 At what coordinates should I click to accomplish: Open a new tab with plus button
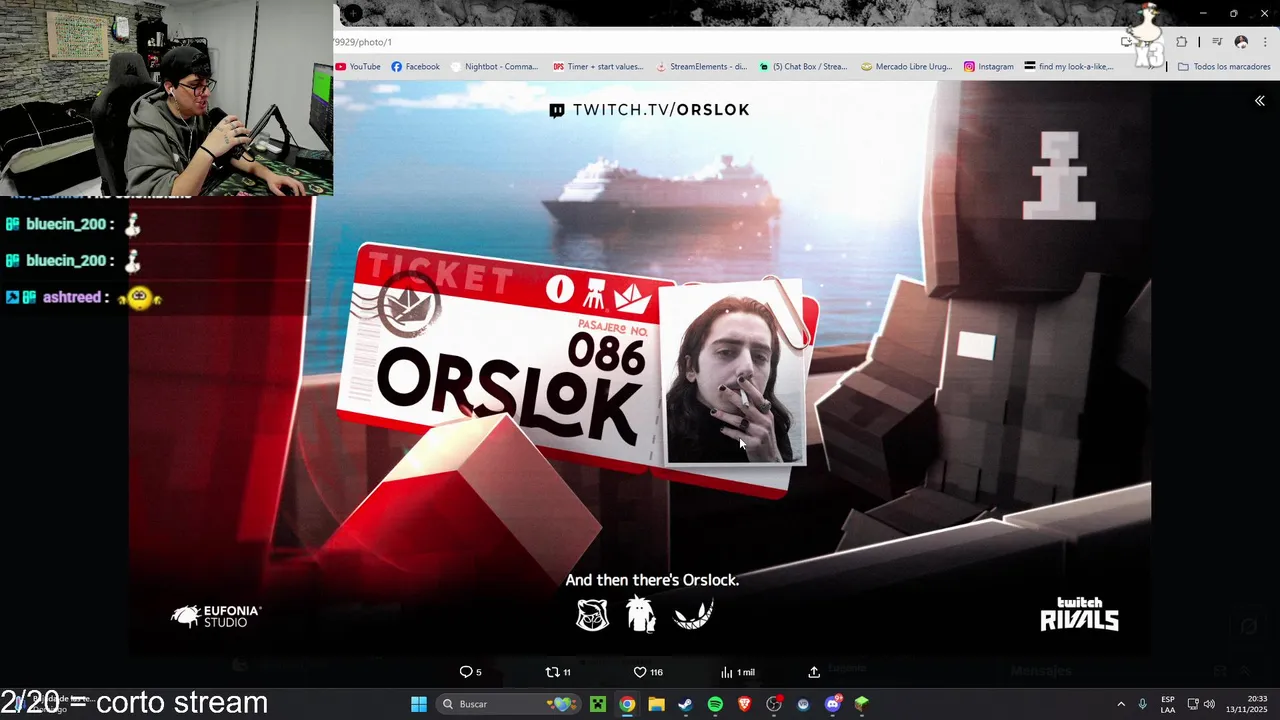[352, 13]
